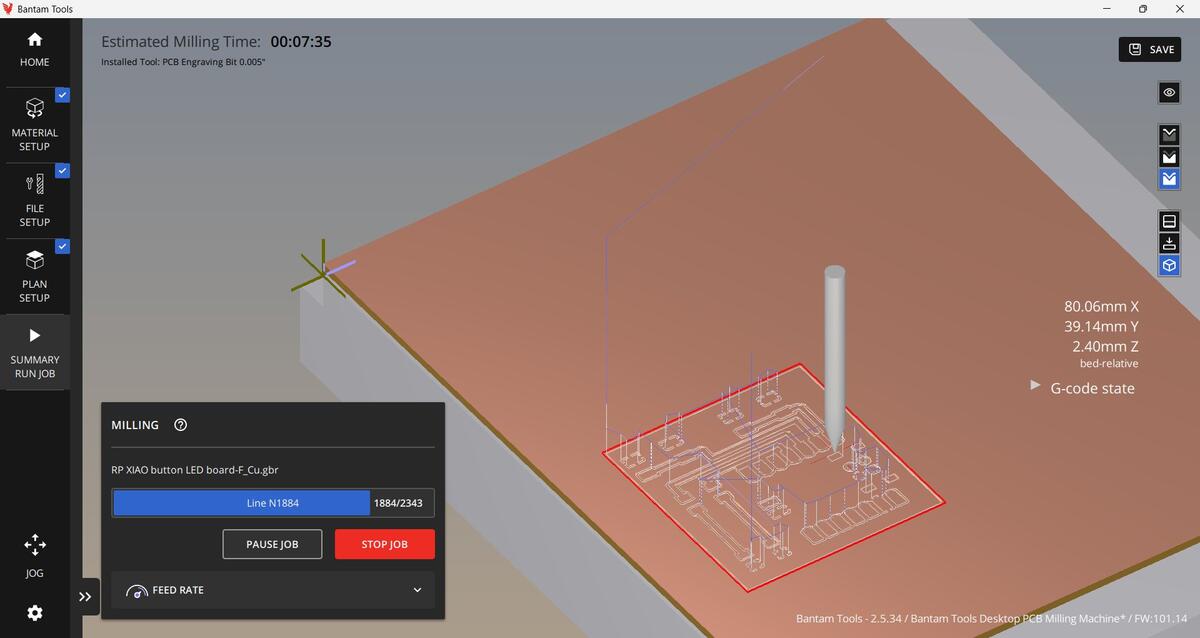Open the JOG controls
Screen dimensions: 1200x638
tap(34, 555)
